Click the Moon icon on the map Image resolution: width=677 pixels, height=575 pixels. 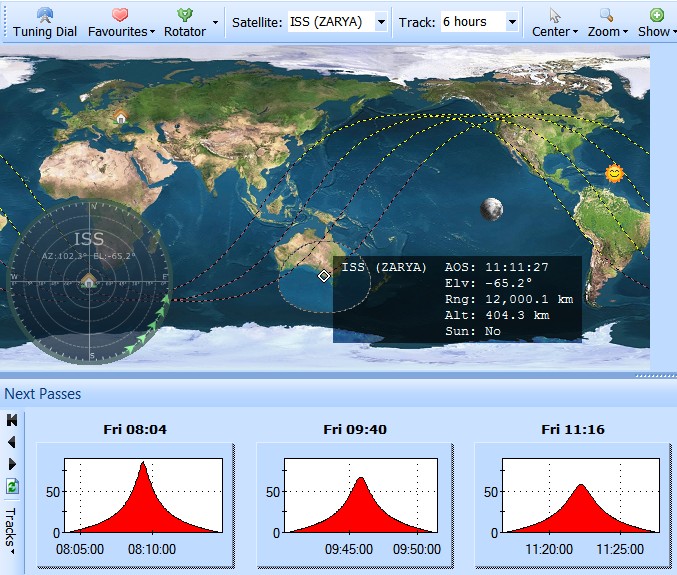click(491, 209)
